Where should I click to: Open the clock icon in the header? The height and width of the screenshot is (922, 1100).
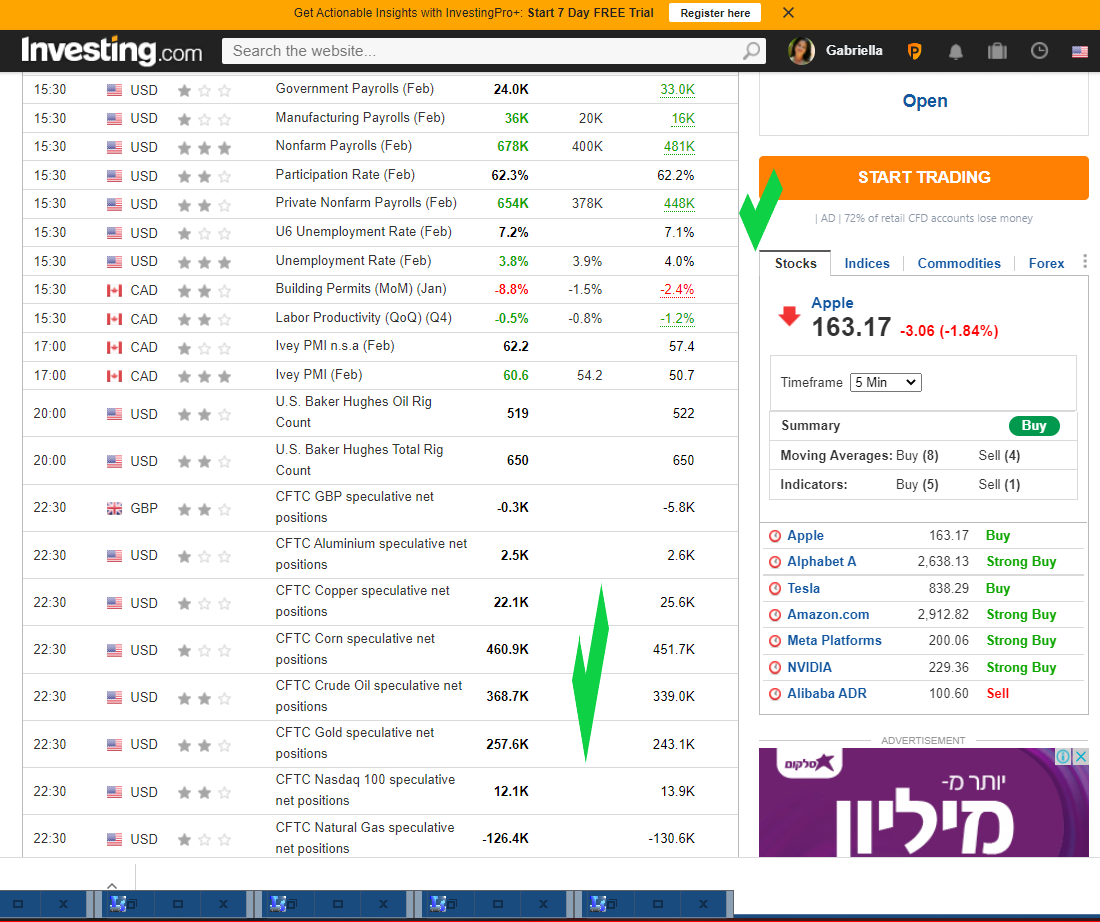1039,51
